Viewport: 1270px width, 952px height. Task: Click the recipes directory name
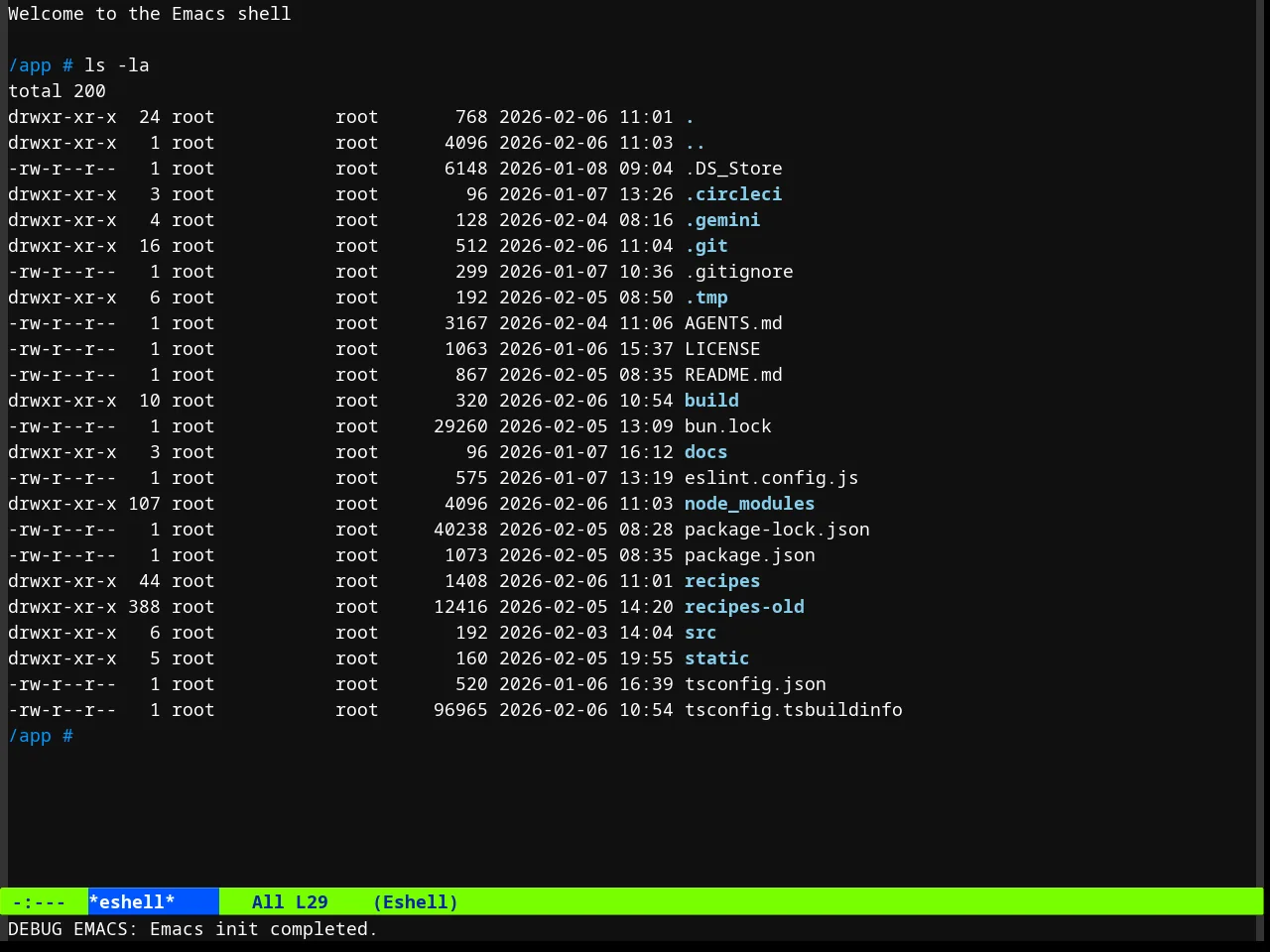pyautogui.click(x=722, y=580)
